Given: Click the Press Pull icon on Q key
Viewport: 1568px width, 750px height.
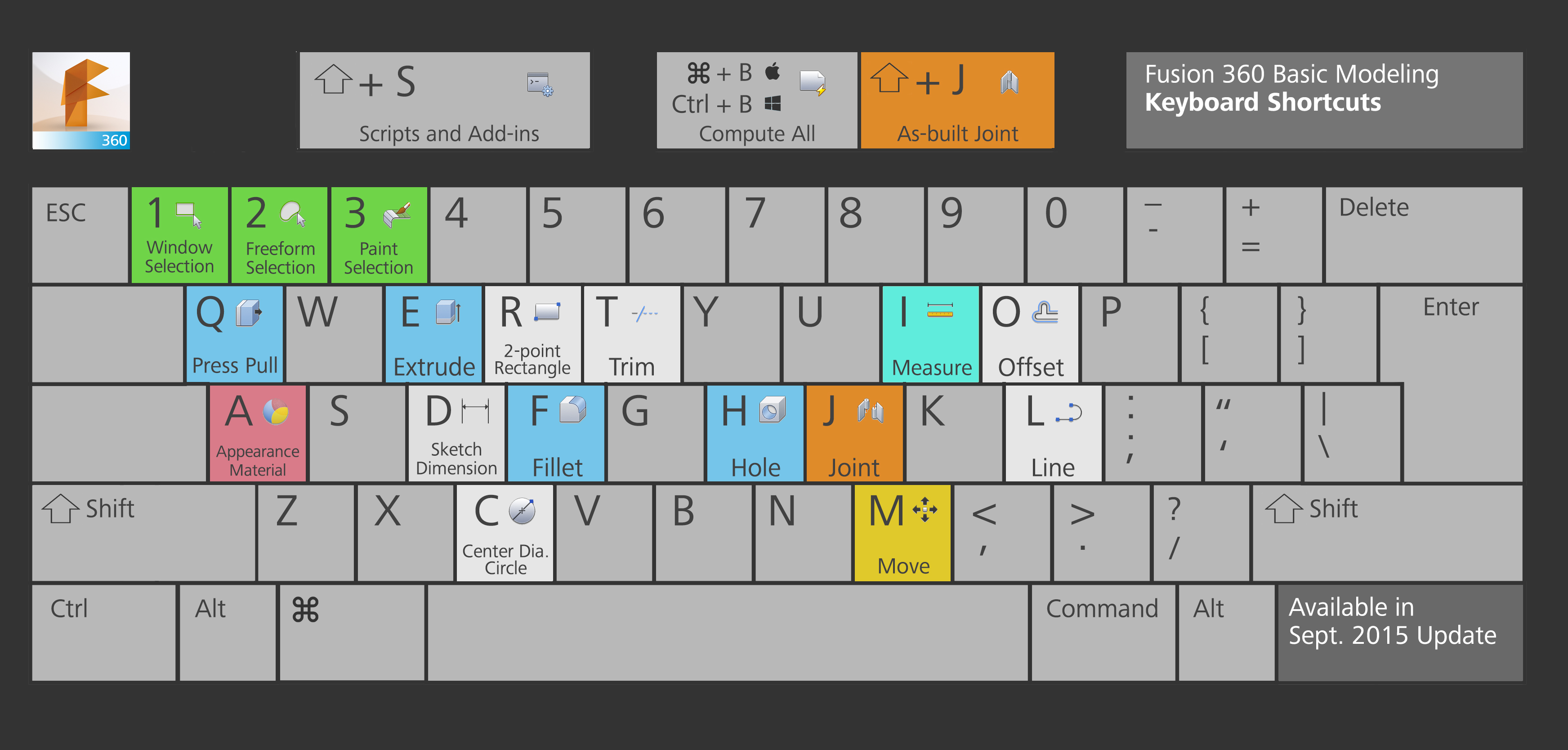Looking at the screenshot, I should 249,313.
